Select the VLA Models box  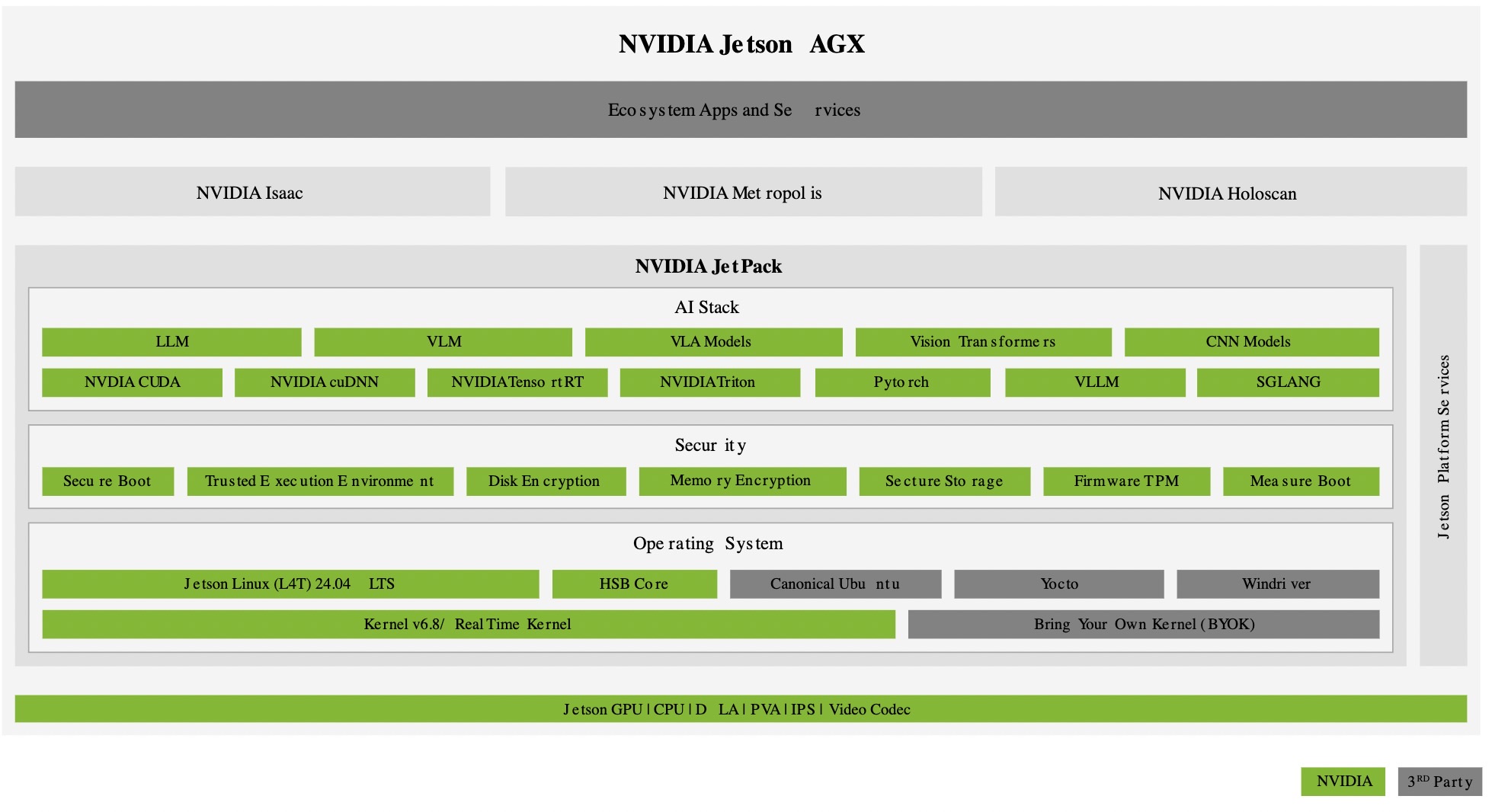[x=713, y=342]
